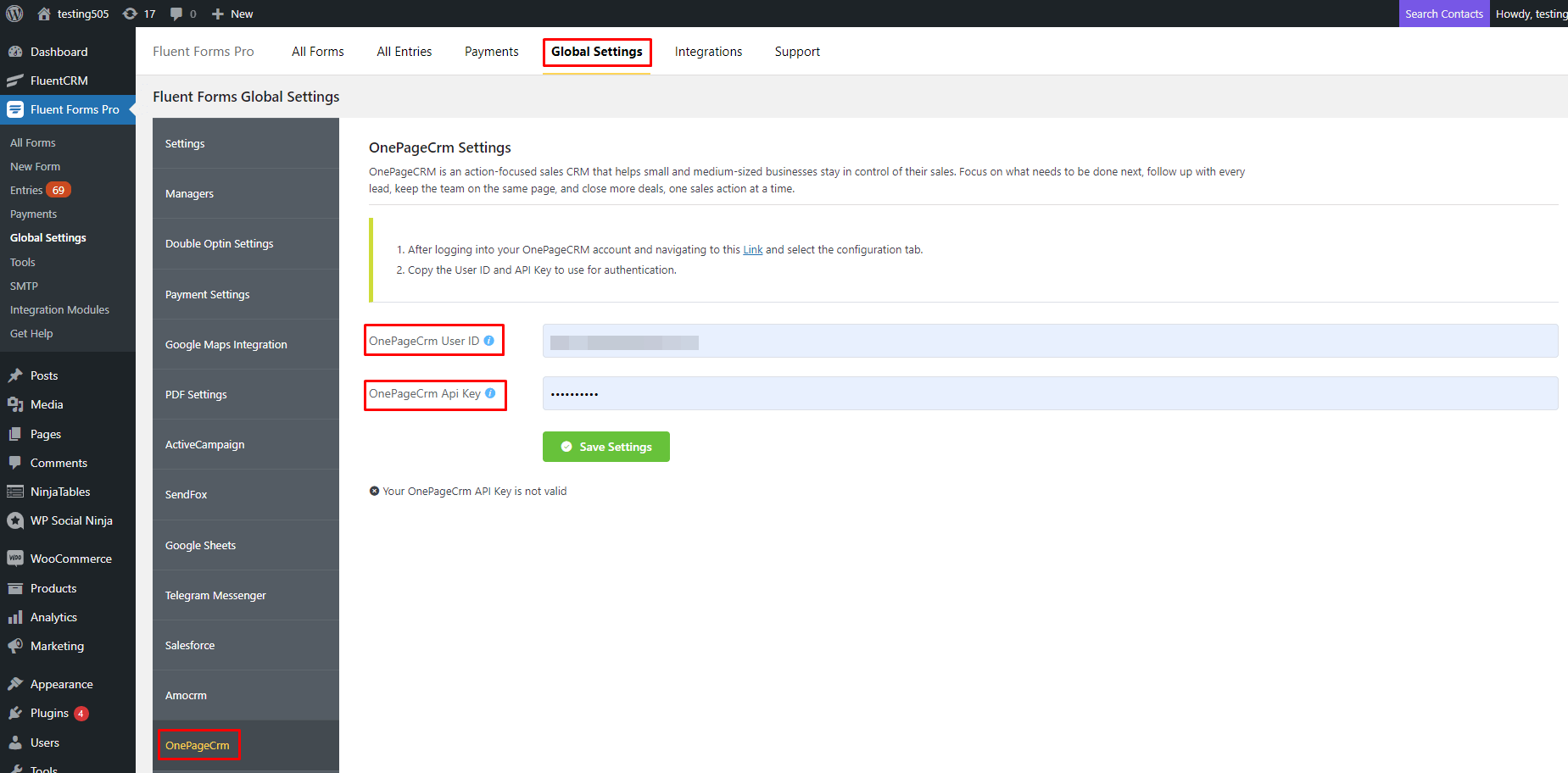
Task: Click inside the OnePageCrm Api Key field
Action: click(x=848, y=393)
